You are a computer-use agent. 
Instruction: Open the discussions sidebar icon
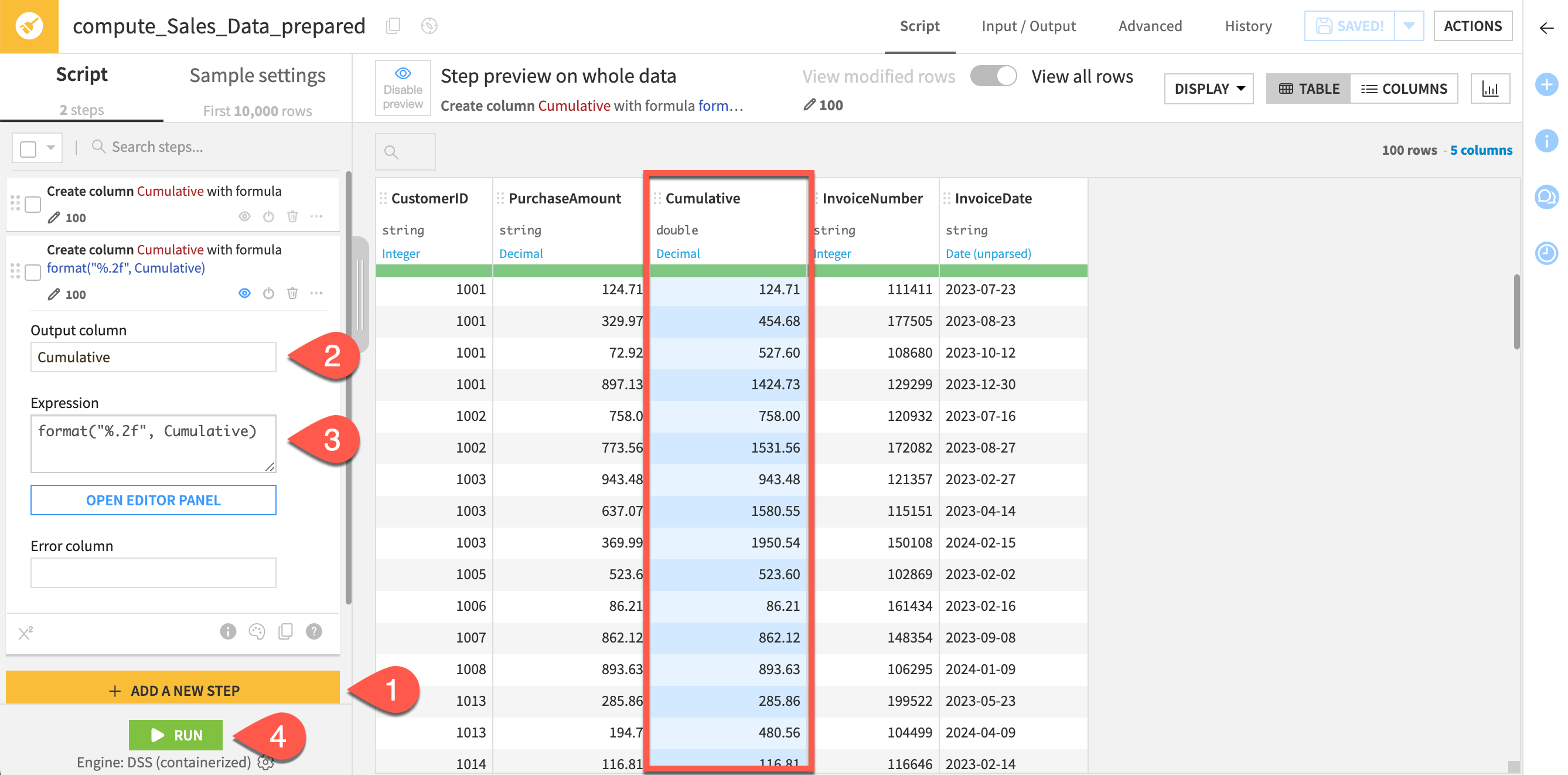coord(1546,196)
